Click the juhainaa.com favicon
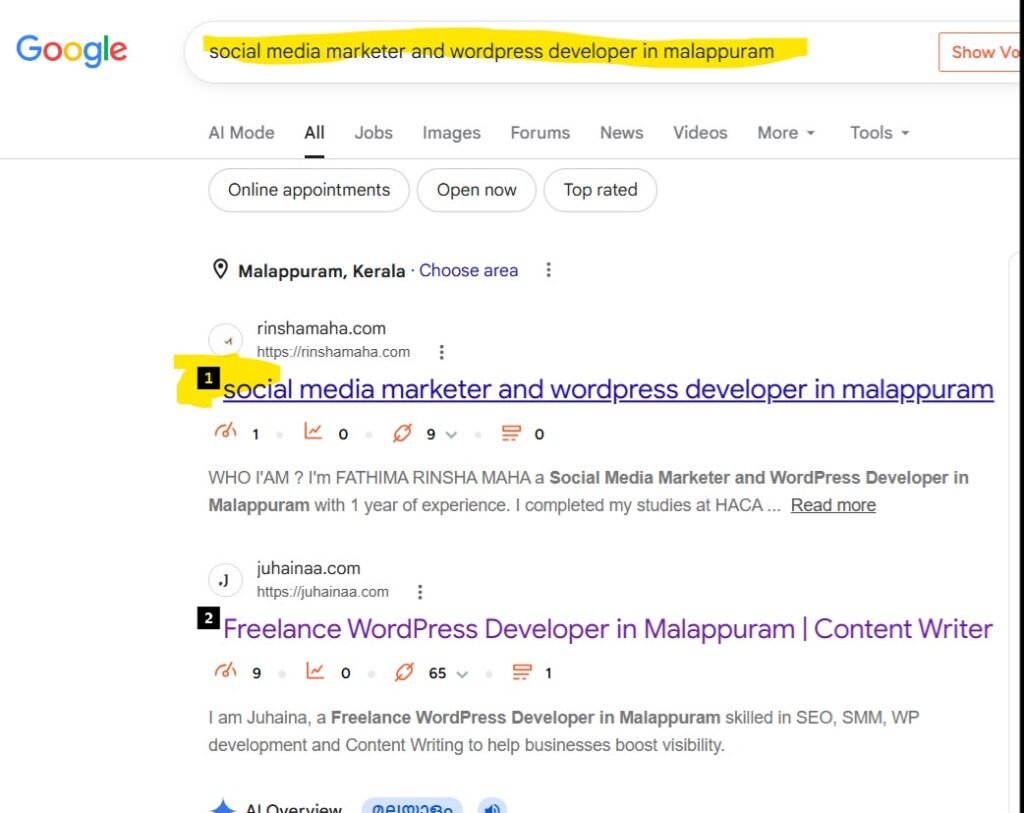Screen dimensions: 1024x813 coord(225,580)
